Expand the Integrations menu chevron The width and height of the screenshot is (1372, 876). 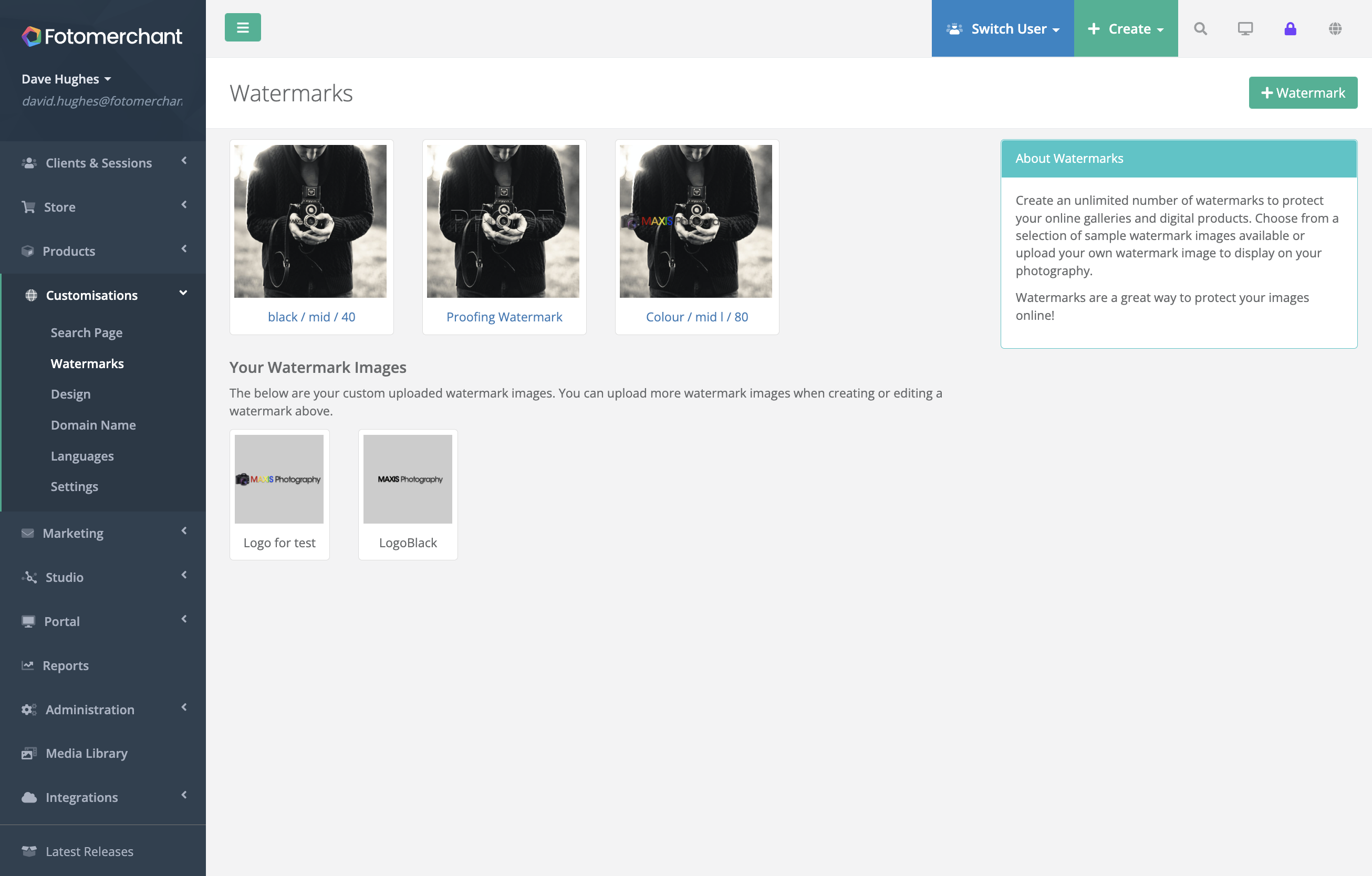[x=184, y=795]
